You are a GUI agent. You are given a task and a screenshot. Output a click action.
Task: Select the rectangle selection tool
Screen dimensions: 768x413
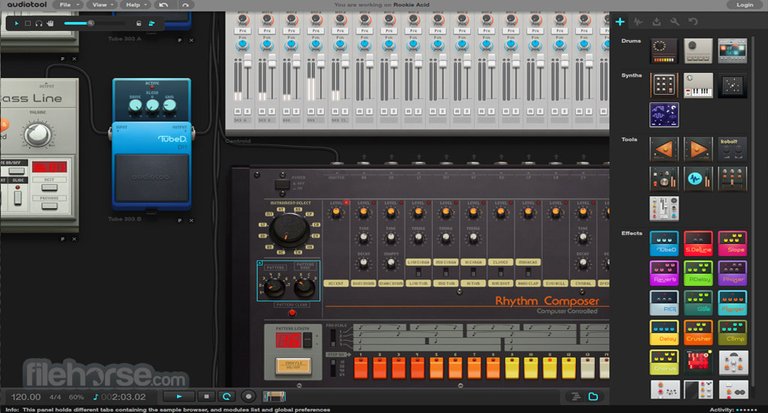tap(28, 24)
